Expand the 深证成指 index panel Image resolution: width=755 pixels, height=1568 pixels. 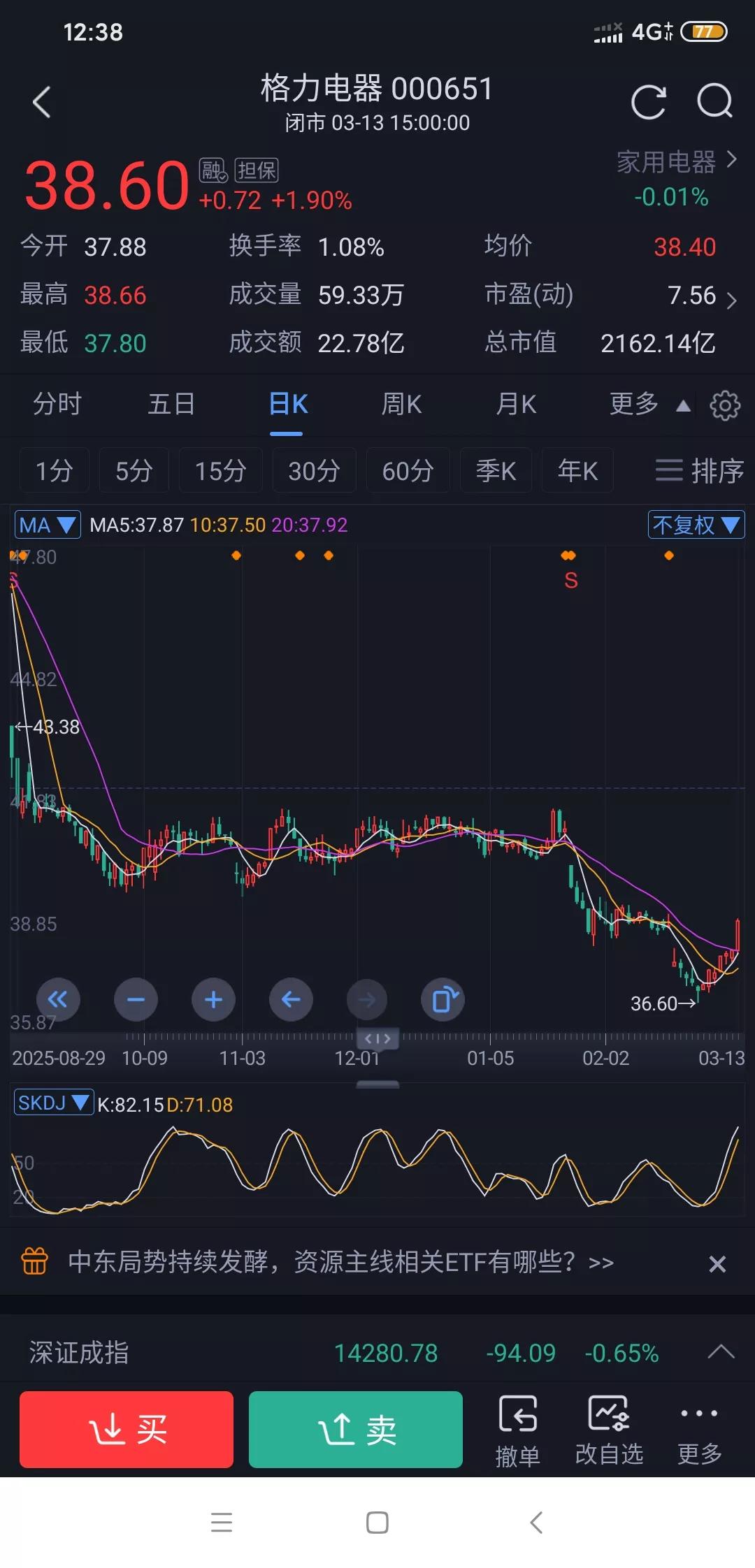(721, 1353)
